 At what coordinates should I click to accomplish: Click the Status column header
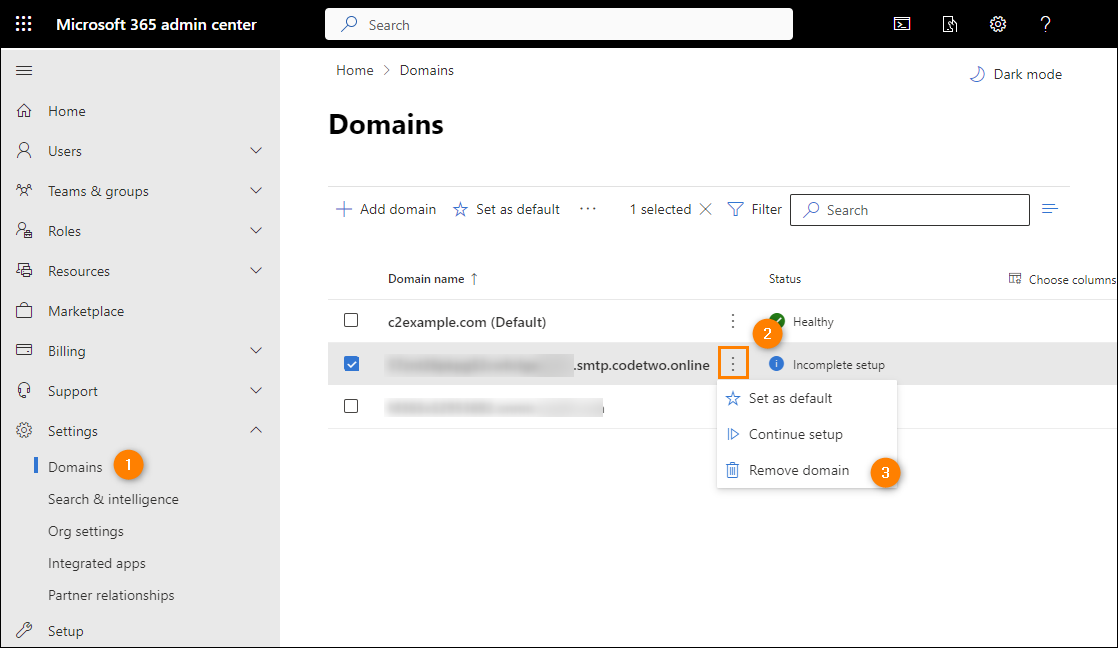784,279
